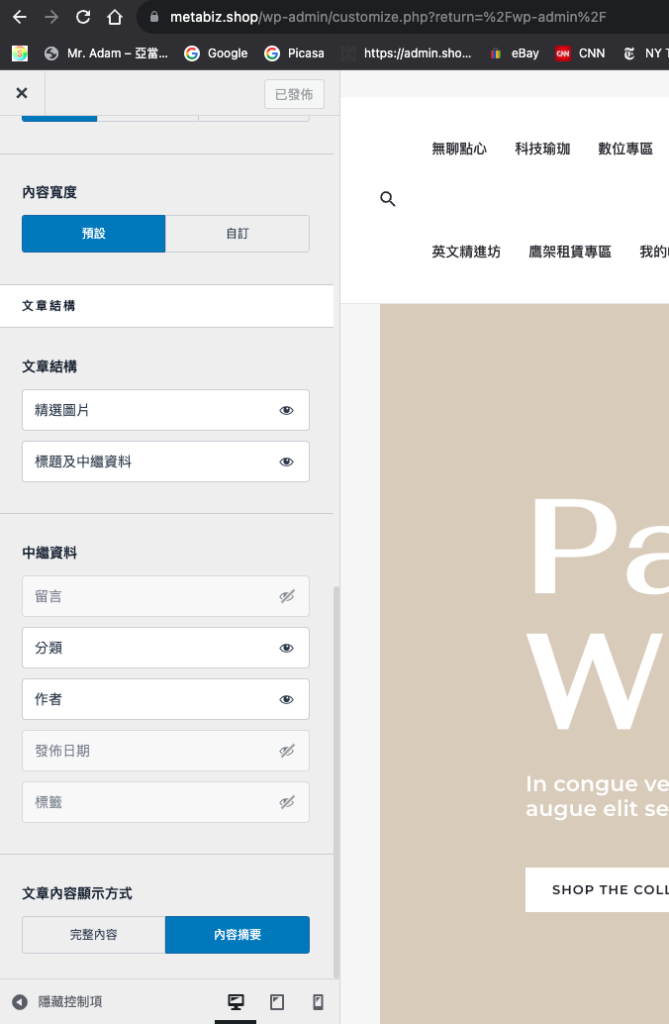Click the SHOP THE COLLECTION button

point(600,889)
